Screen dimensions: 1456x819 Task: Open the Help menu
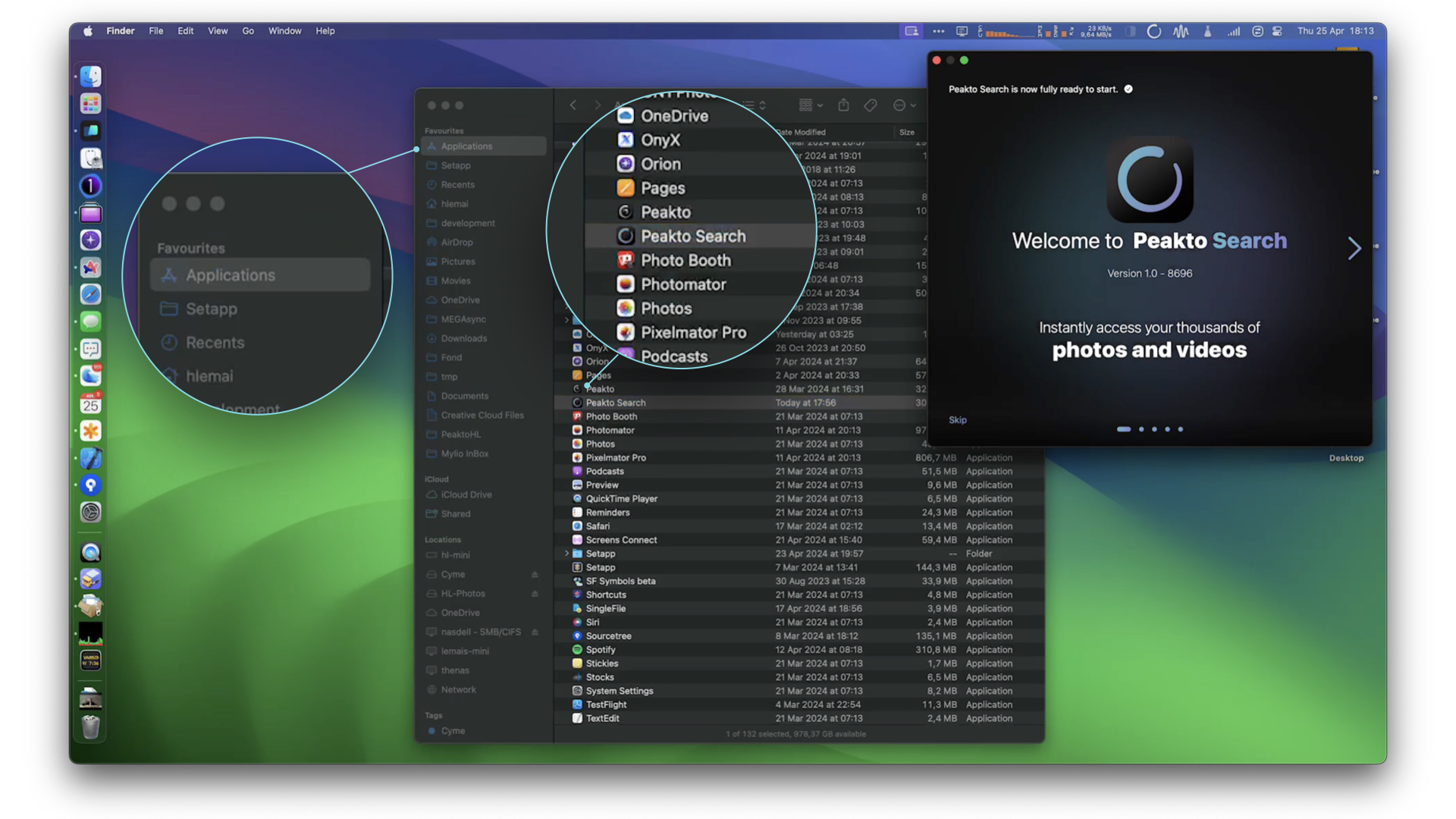325,31
